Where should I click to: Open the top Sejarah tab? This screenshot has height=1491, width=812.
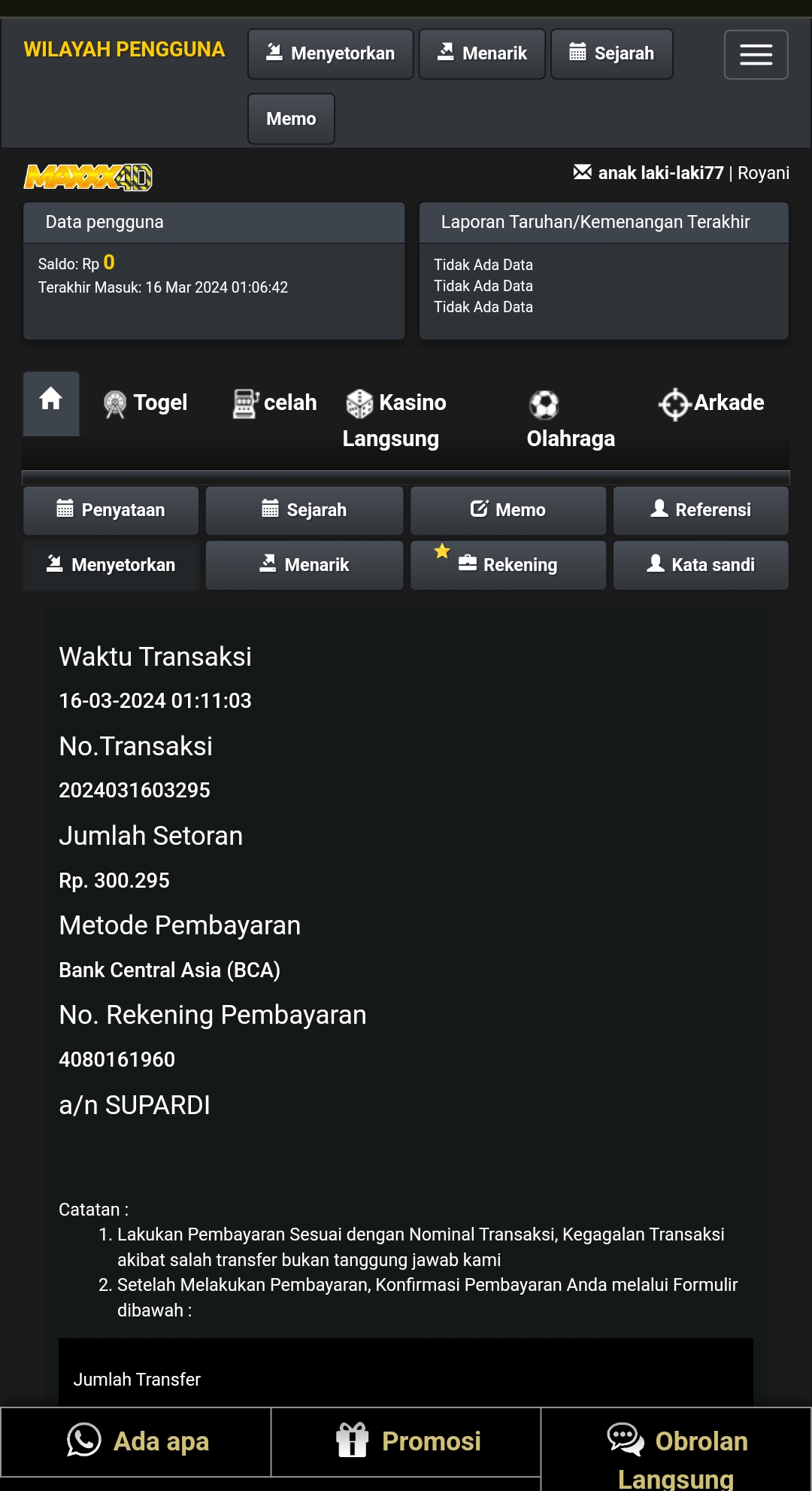611,54
